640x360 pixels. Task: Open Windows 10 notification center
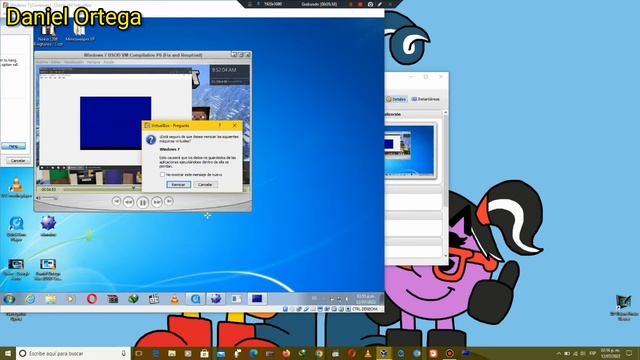click(x=629, y=353)
